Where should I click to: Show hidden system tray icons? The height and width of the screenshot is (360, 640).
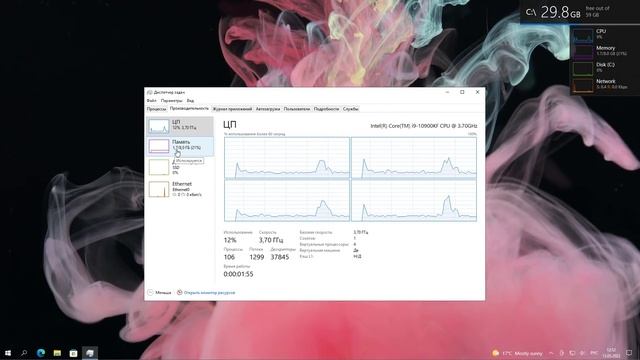(551, 353)
